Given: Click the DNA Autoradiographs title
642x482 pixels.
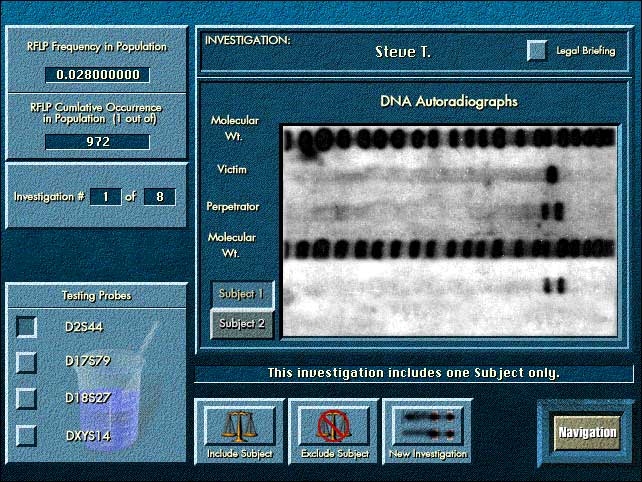Looking at the screenshot, I should click(x=449, y=101).
